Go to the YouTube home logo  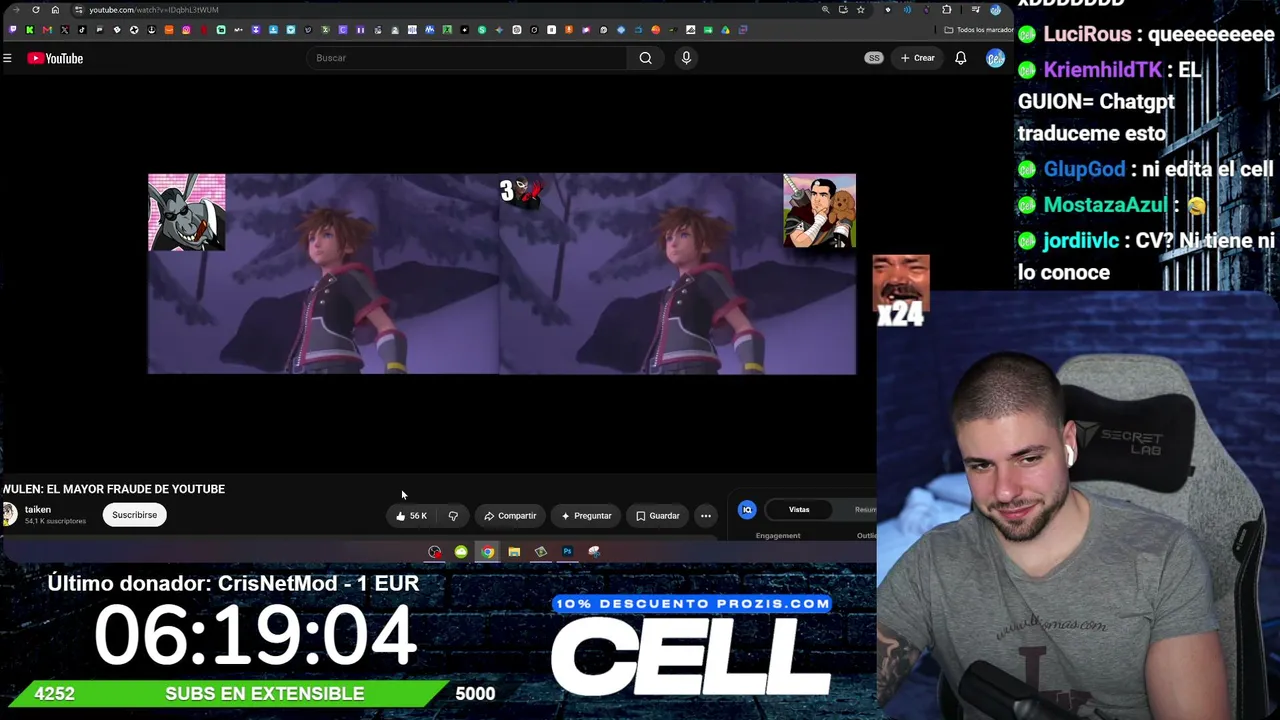coord(55,58)
